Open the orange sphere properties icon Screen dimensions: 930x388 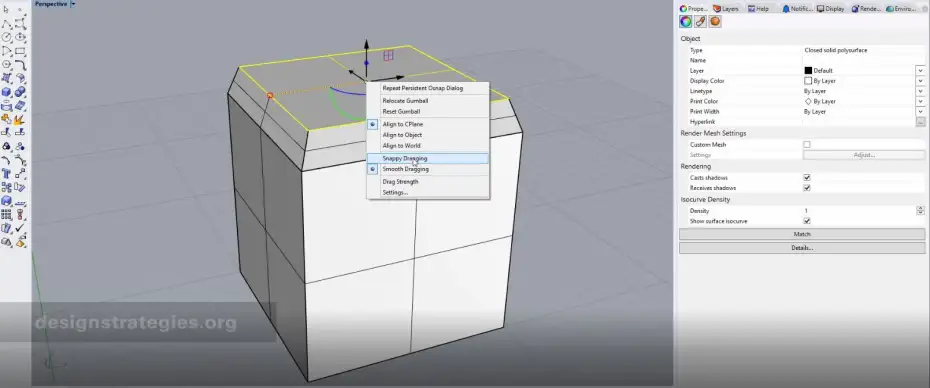(715, 22)
